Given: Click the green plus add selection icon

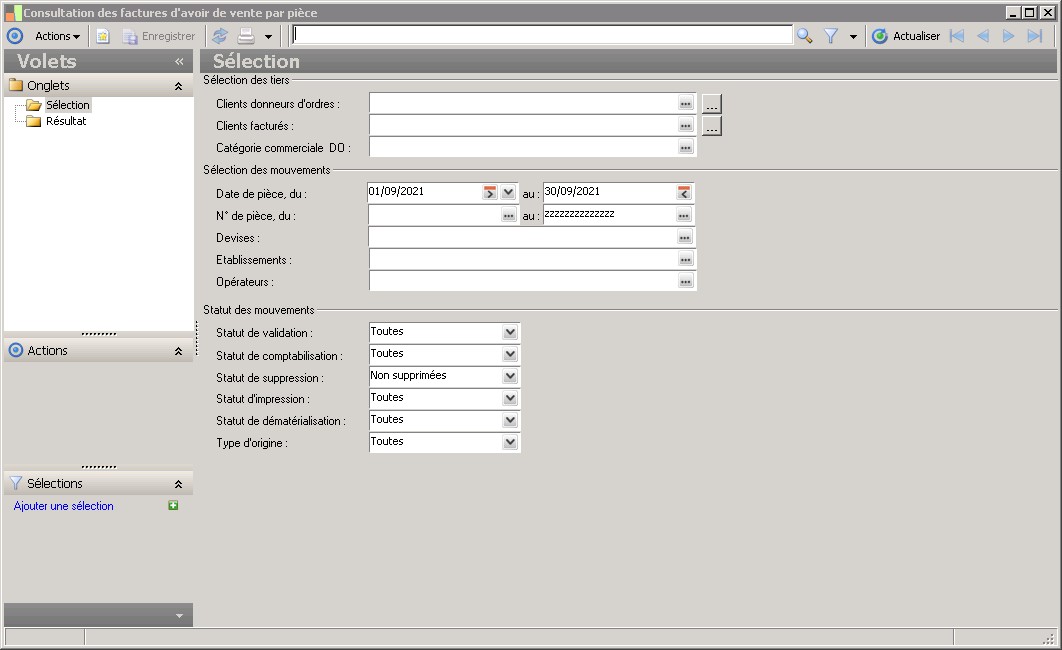Looking at the screenshot, I should [173, 505].
